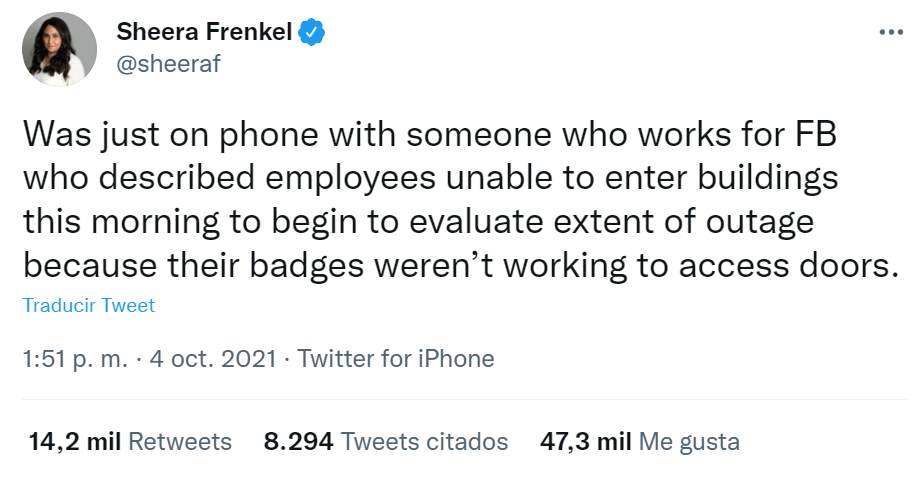
Task: View the Retweets list
Action: [x=180, y=441]
